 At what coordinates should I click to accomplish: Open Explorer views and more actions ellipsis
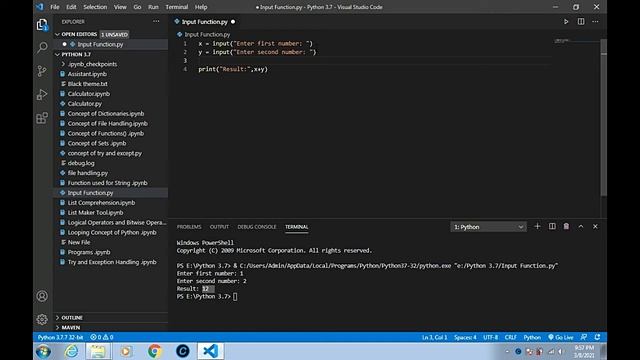pyautogui.click(x=156, y=22)
